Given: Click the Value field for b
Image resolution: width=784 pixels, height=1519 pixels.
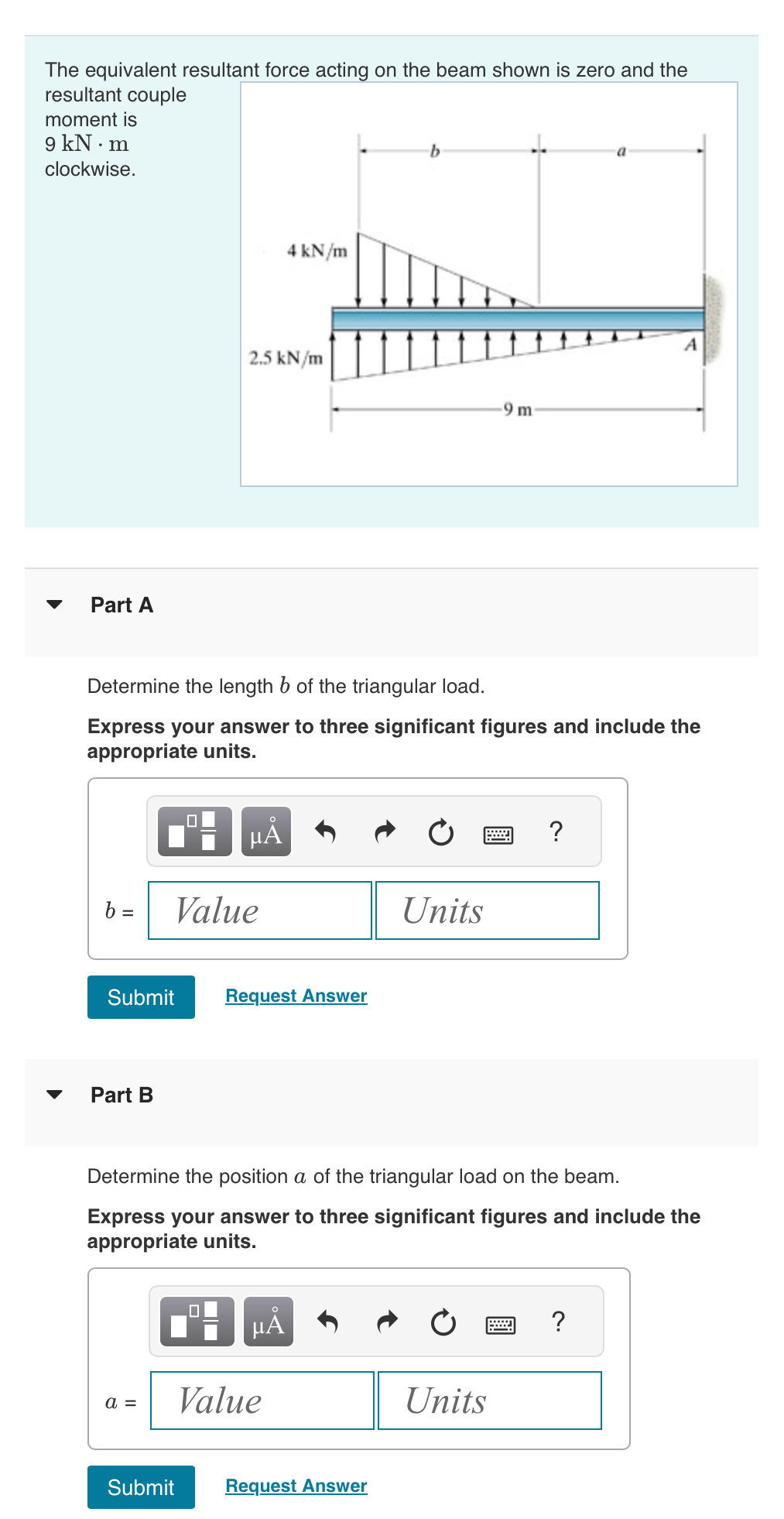Looking at the screenshot, I should 260,910.
